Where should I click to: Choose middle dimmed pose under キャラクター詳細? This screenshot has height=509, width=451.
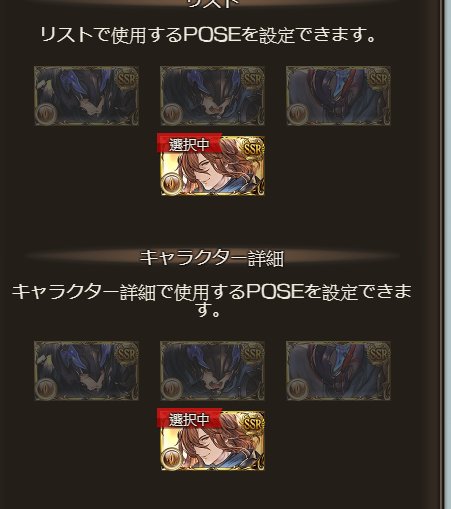click(212, 371)
